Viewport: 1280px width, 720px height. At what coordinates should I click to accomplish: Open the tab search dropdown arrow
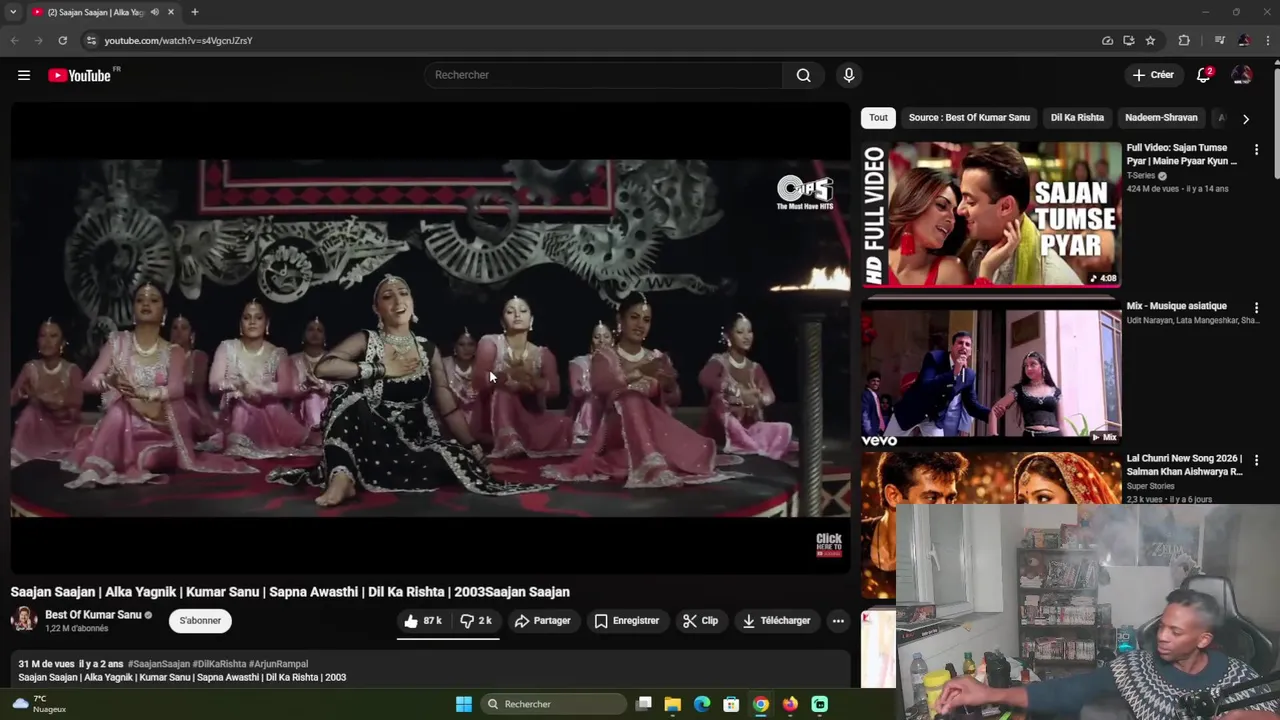13,12
